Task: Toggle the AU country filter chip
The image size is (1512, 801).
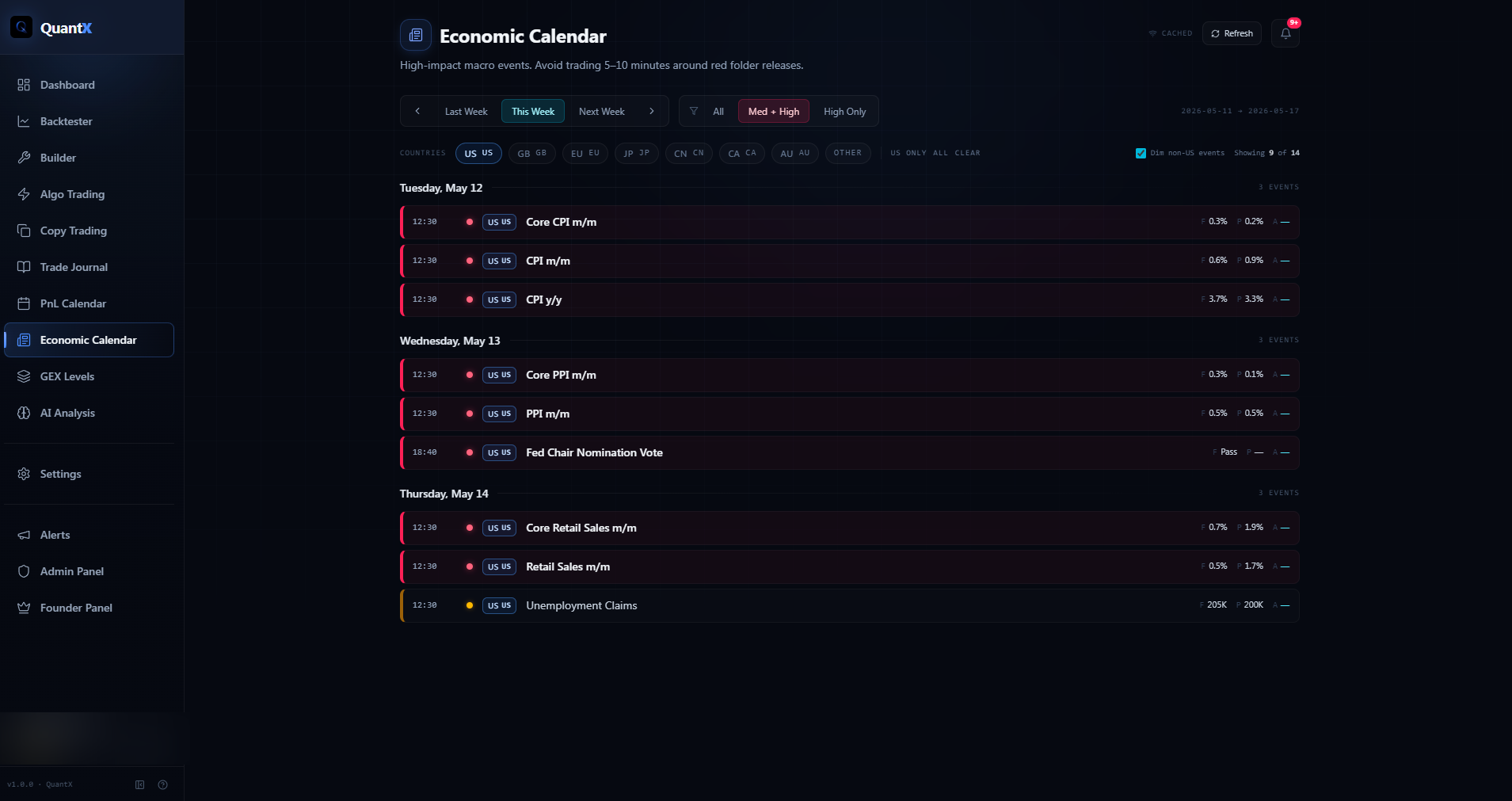Action: (795, 153)
